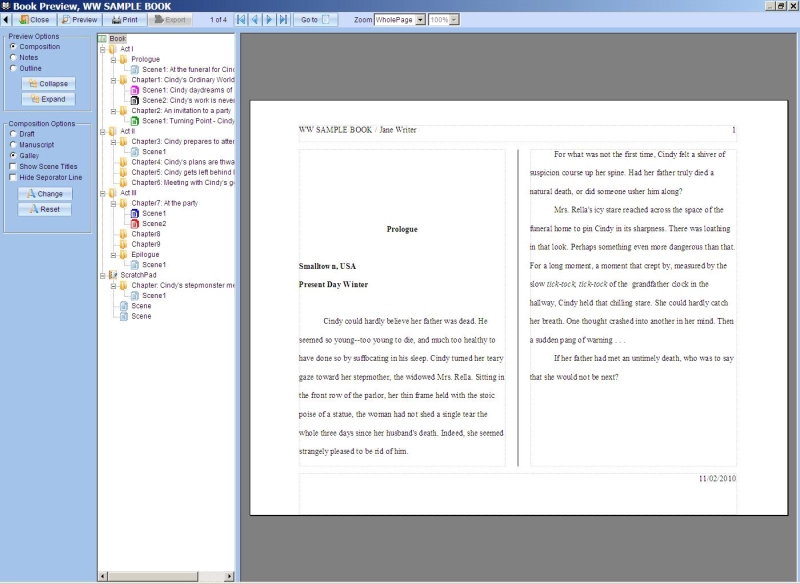
Task: Click the Chapter5 folder icon
Action: click(x=123, y=172)
